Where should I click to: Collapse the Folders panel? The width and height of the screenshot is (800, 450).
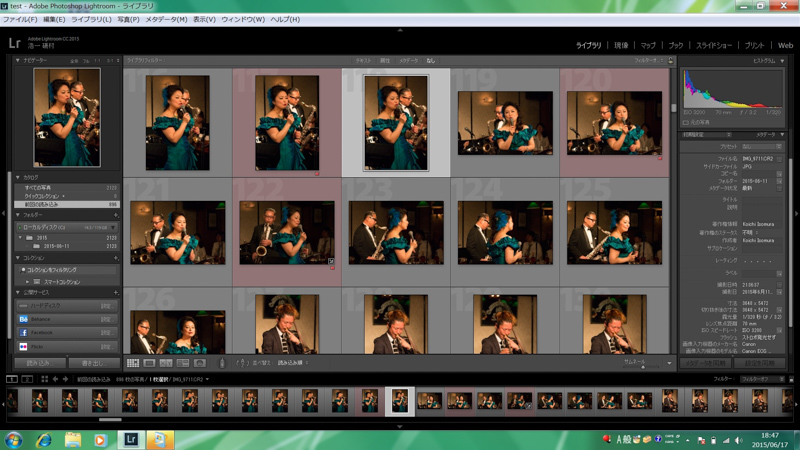(18, 215)
